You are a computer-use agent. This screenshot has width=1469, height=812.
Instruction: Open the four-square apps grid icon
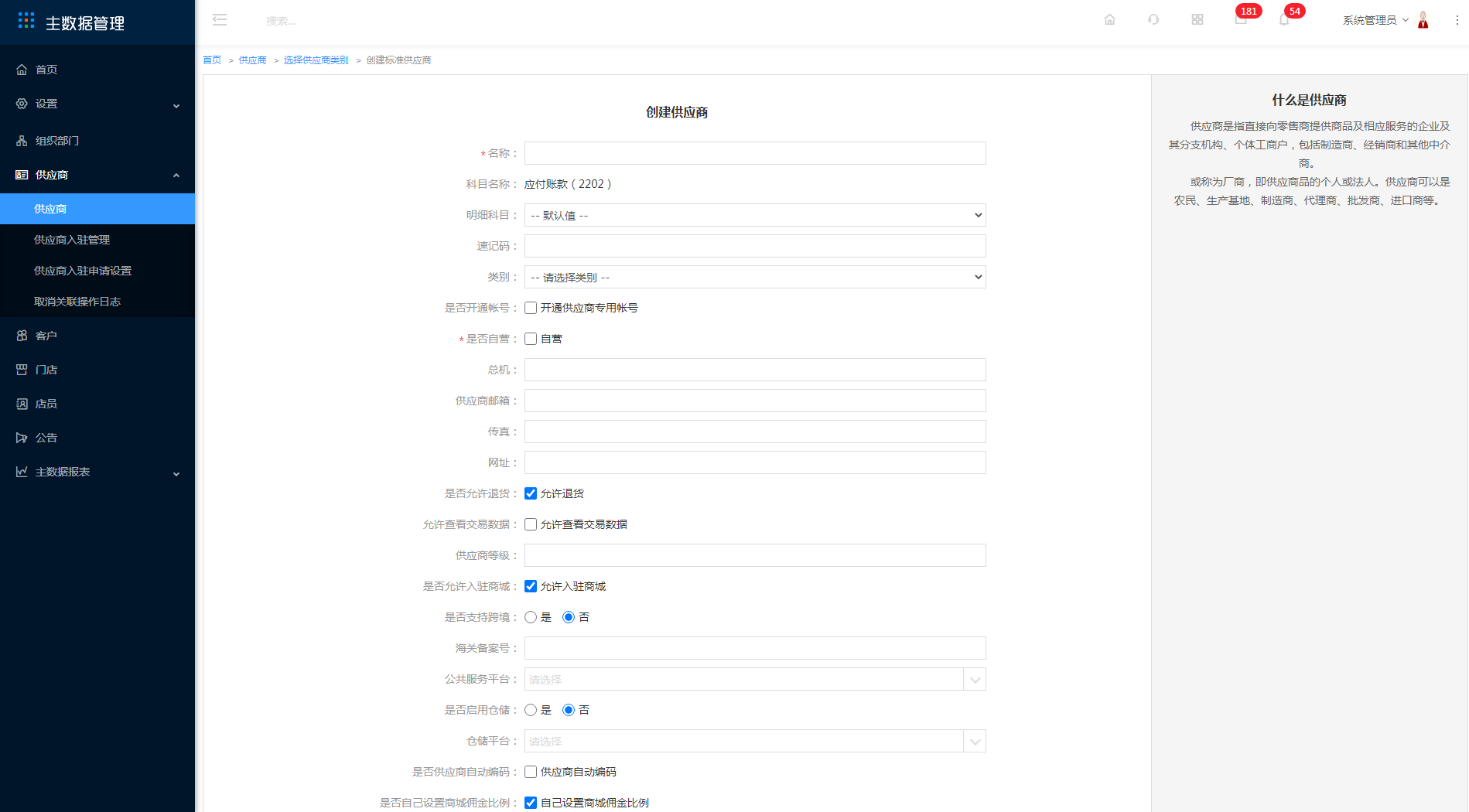pyautogui.click(x=1197, y=20)
